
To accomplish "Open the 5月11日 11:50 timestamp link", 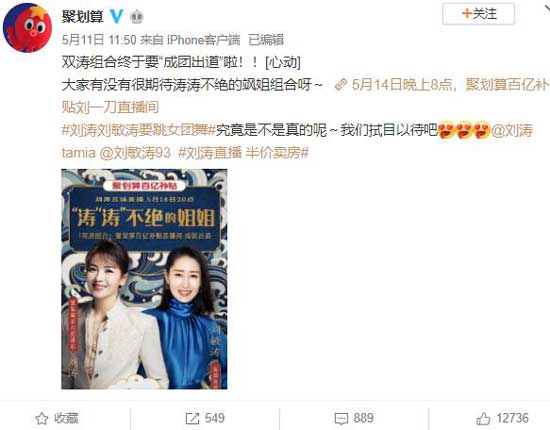I will pos(99,40).
